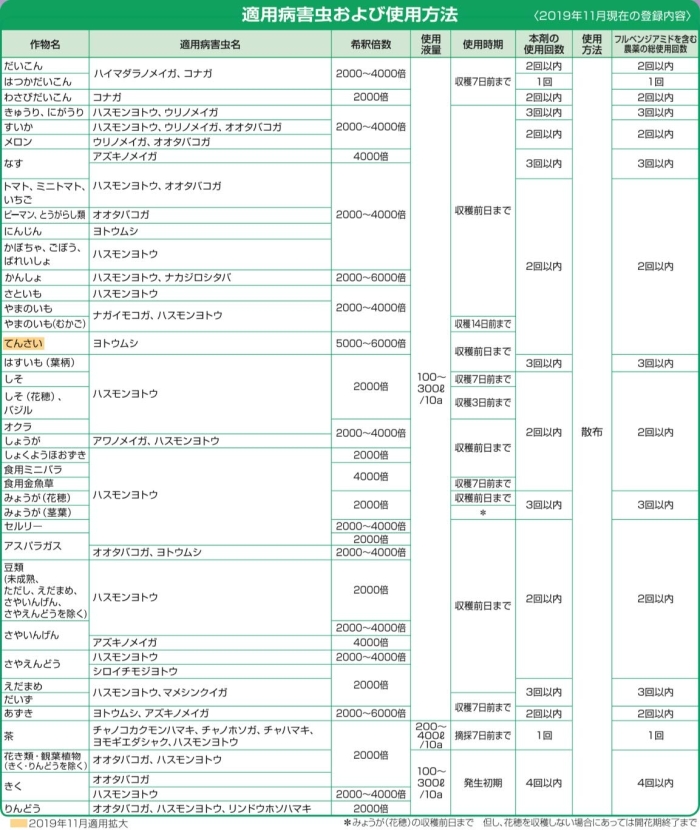Click the timing cell 摘採7日前まで

click(482, 735)
